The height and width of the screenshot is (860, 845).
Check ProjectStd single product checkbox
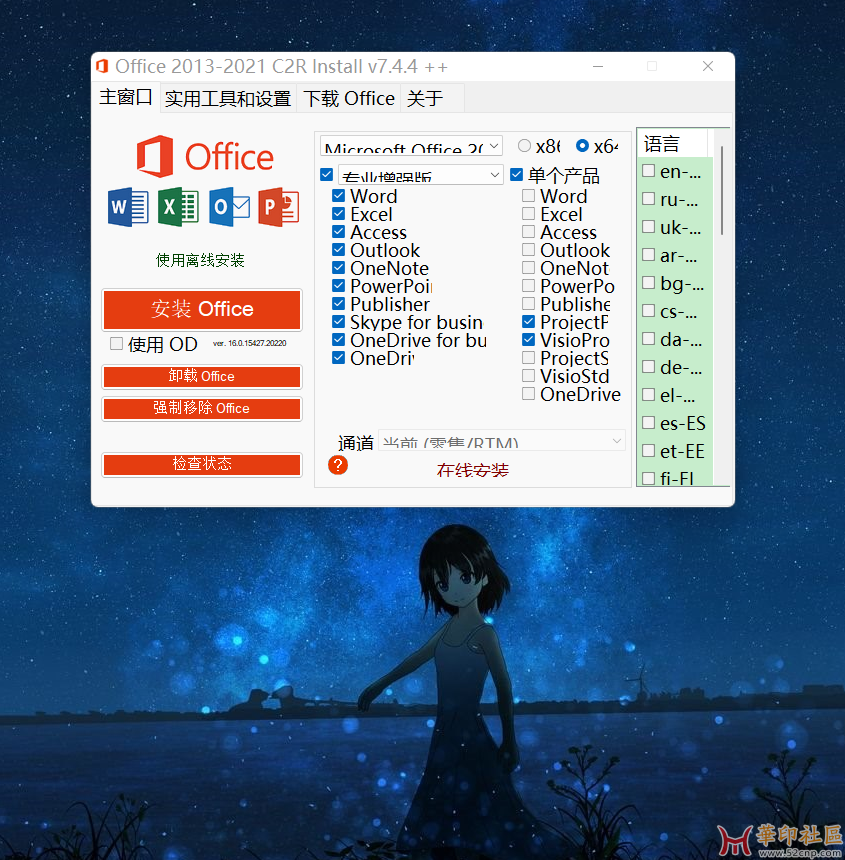[x=529, y=358]
